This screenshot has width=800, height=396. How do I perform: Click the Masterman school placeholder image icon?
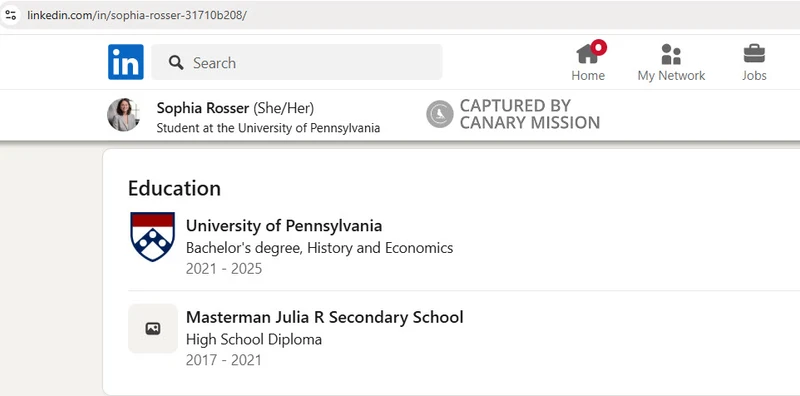(x=153, y=329)
